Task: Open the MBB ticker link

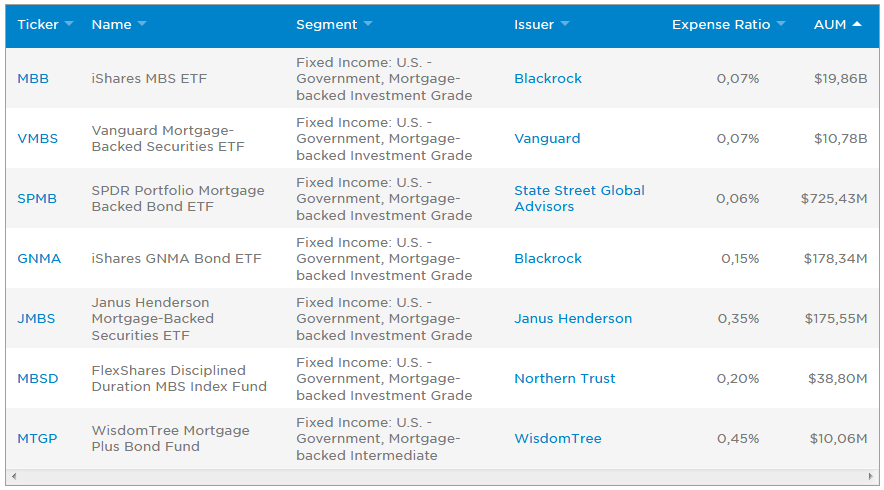Action: point(33,78)
